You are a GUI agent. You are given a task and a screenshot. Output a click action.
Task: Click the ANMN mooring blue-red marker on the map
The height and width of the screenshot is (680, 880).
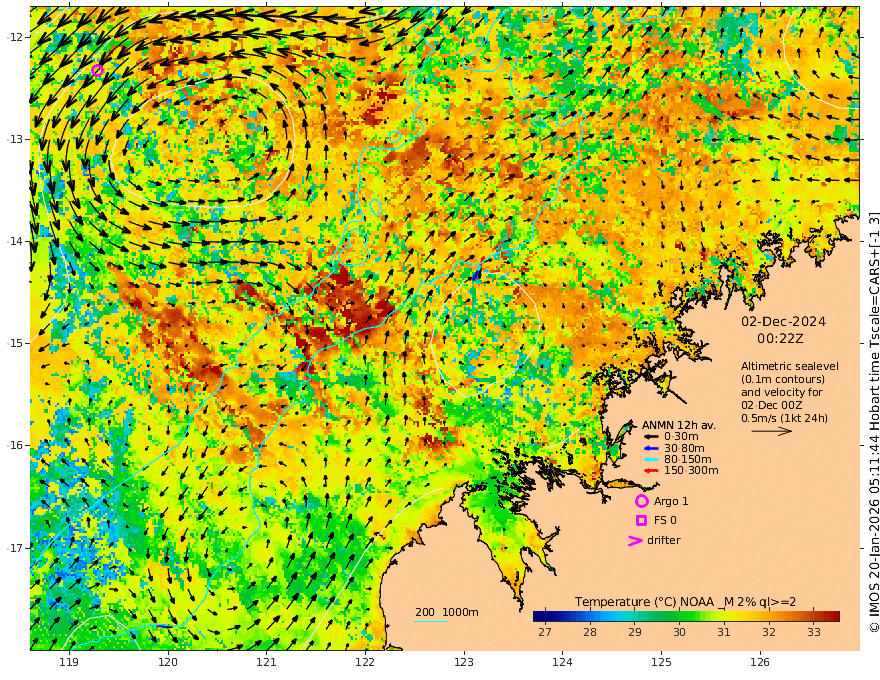click(478, 269)
